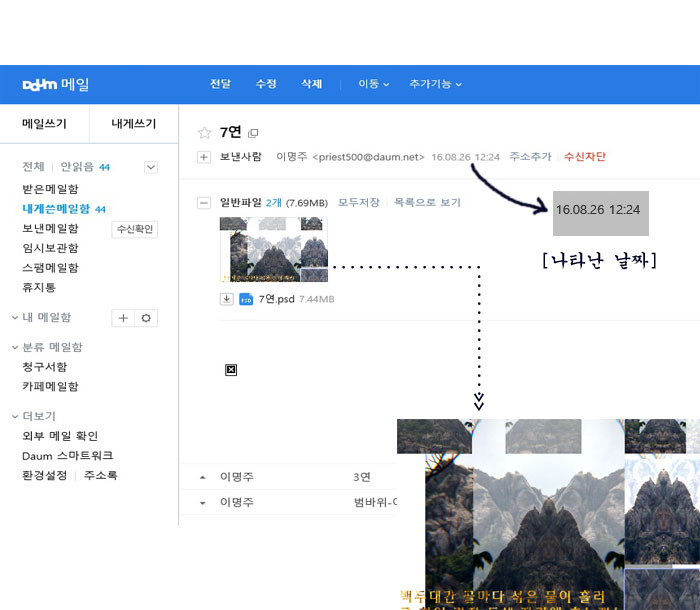This screenshot has width=700, height=610.
Task: Click the broken image placeholder icon
Action: 231,370
